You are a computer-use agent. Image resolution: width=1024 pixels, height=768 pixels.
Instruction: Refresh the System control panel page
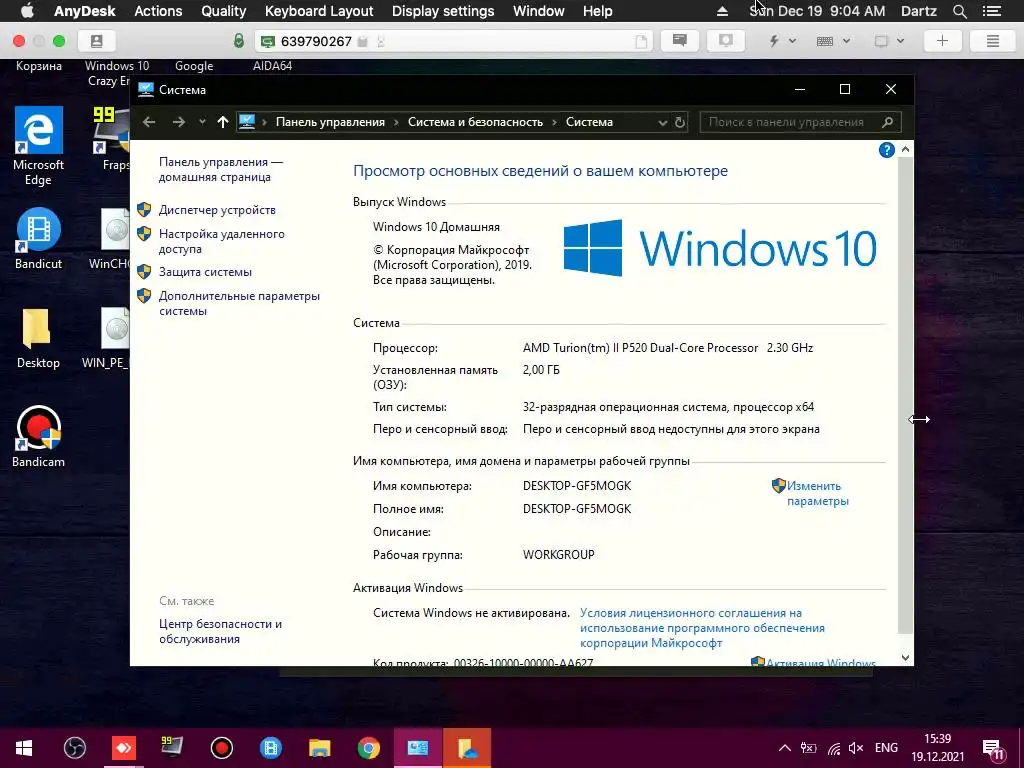click(x=680, y=122)
